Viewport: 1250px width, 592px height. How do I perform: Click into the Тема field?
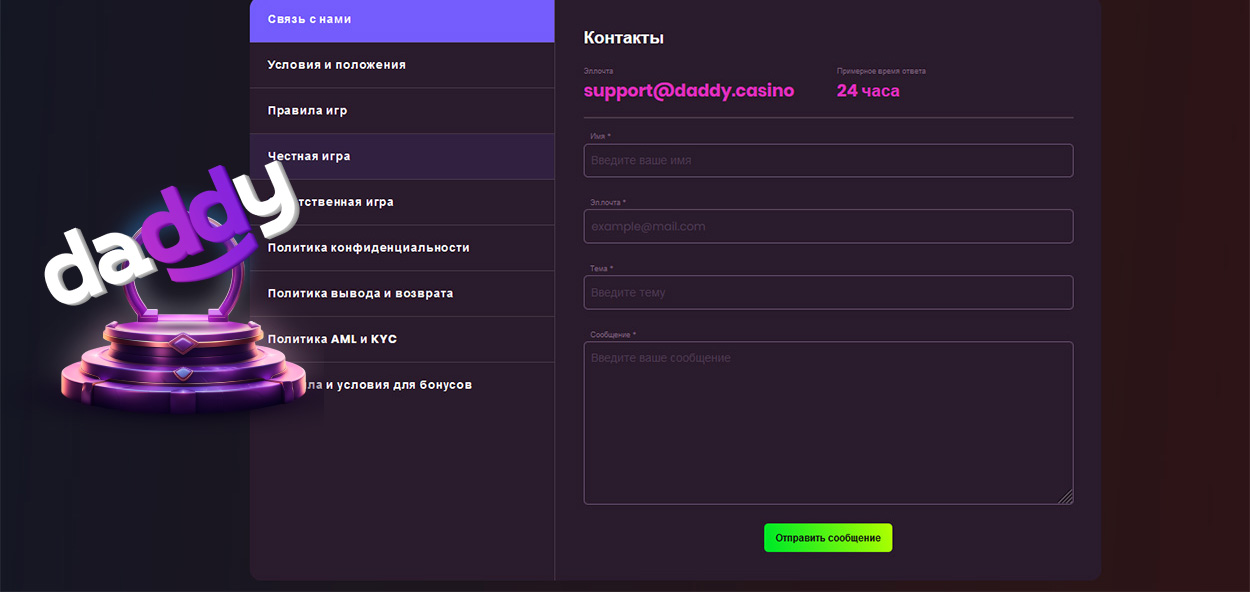828,292
